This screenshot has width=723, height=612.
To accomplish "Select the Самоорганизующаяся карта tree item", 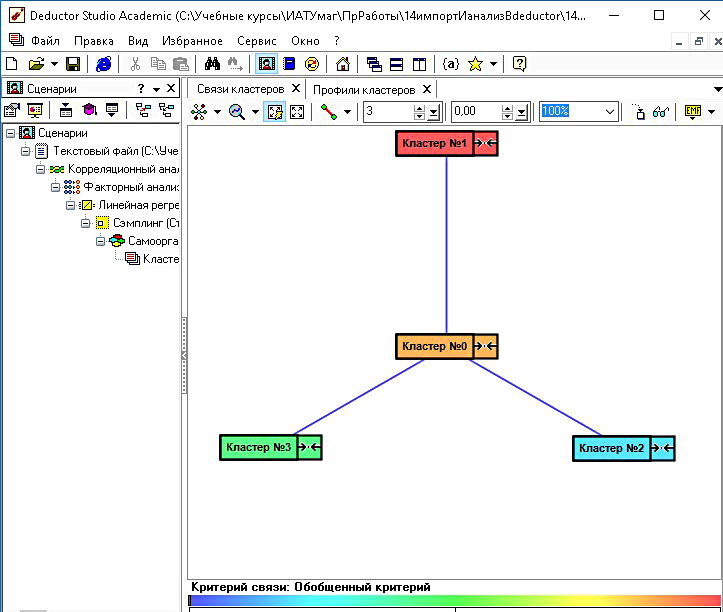I will pyautogui.click(x=144, y=241).
